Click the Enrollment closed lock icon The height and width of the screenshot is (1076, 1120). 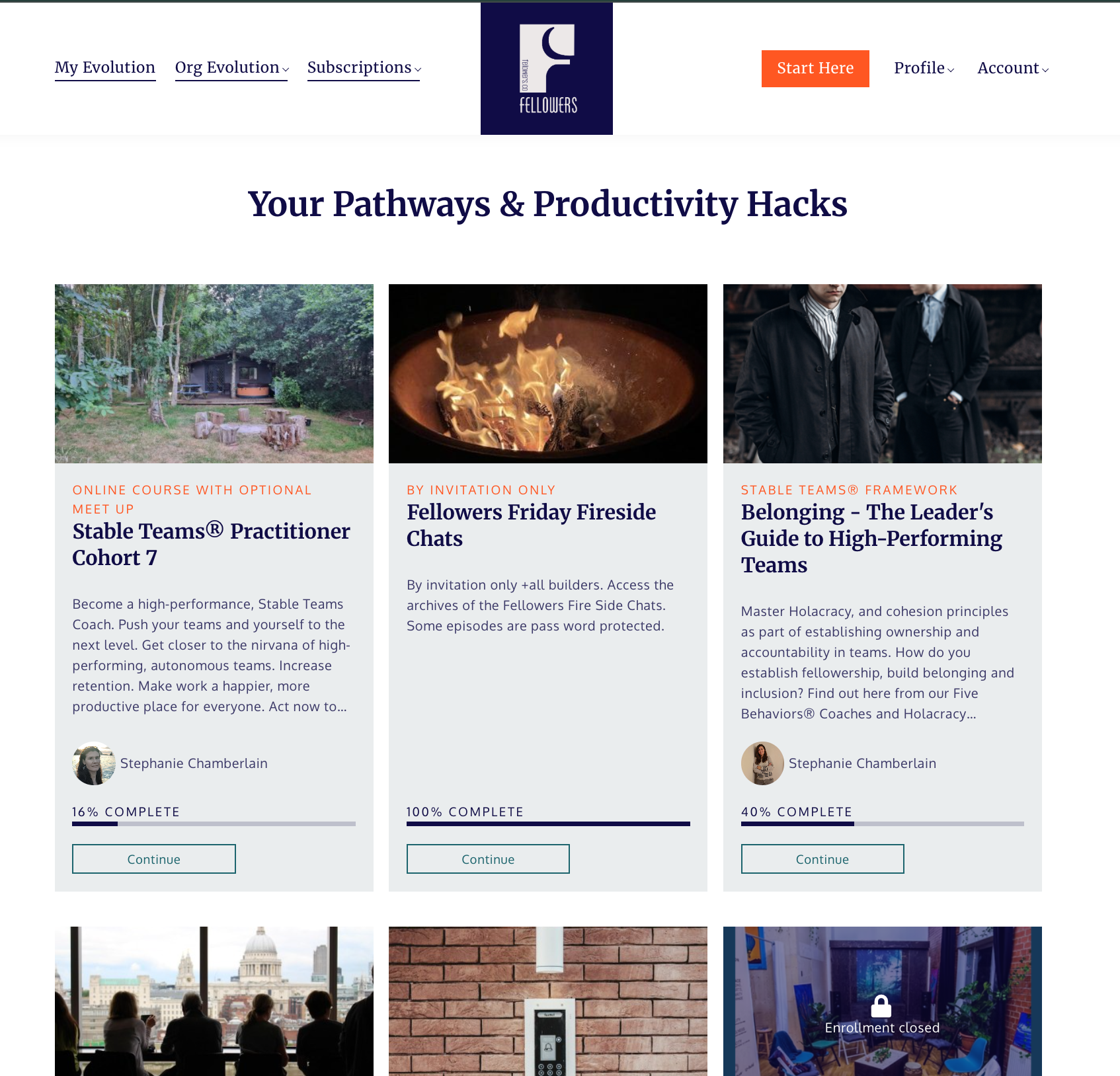[881, 1006]
